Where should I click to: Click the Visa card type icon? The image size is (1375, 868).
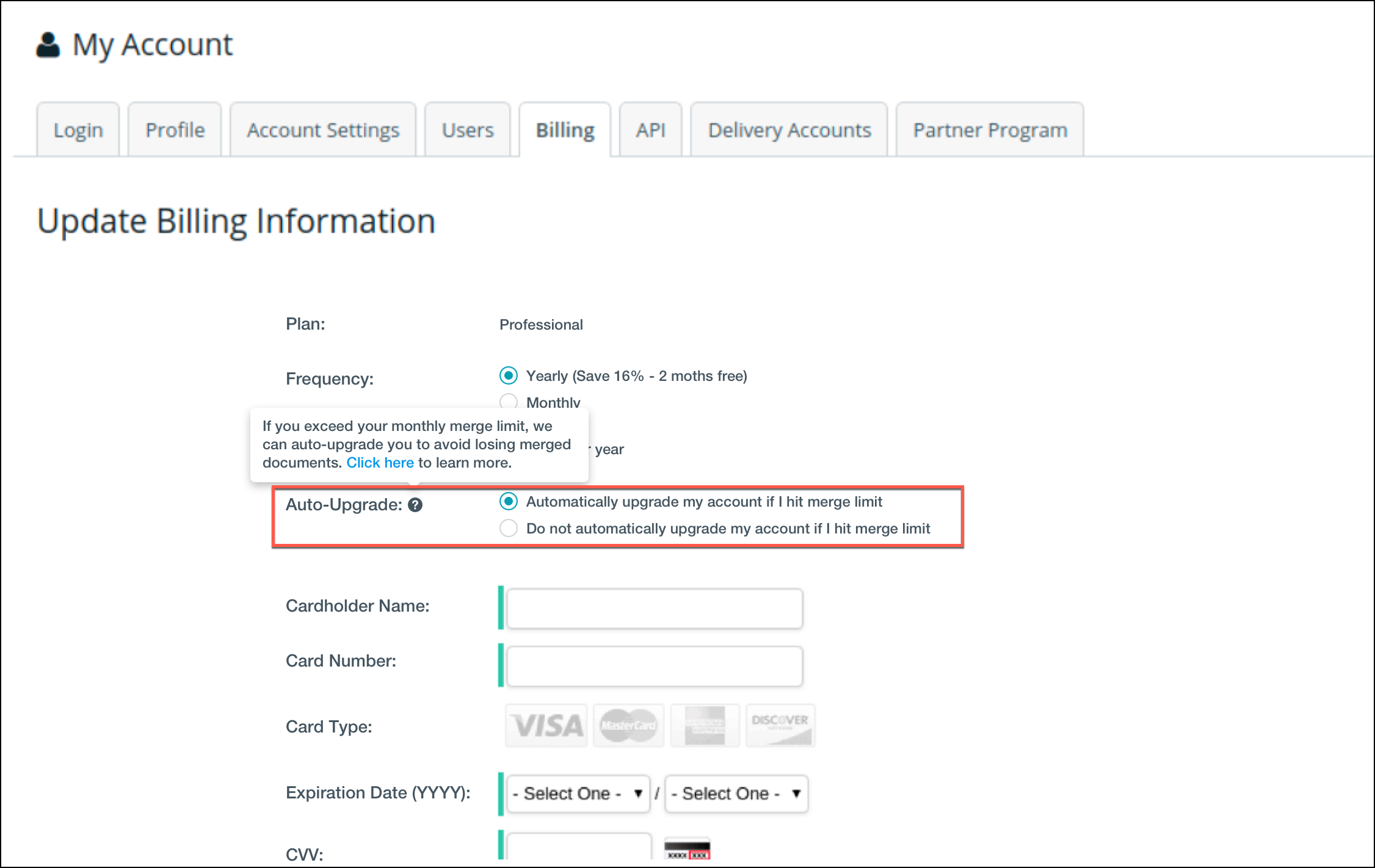[x=546, y=726]
